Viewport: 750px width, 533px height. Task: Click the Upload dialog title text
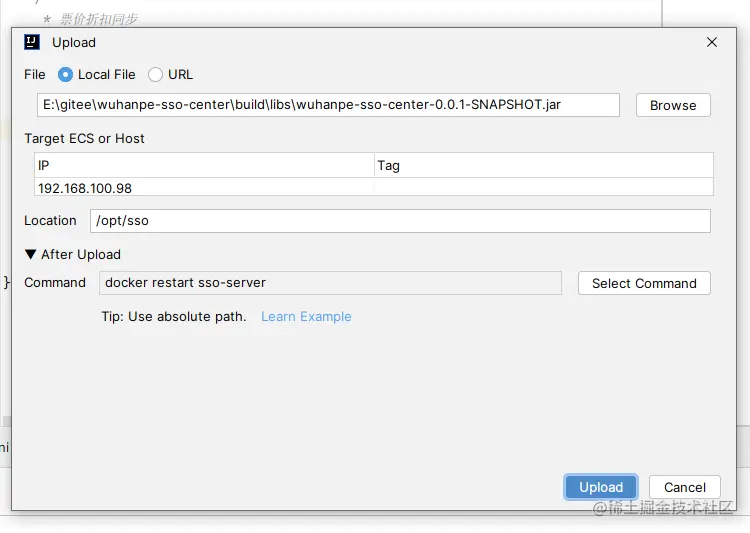point(74,43)
